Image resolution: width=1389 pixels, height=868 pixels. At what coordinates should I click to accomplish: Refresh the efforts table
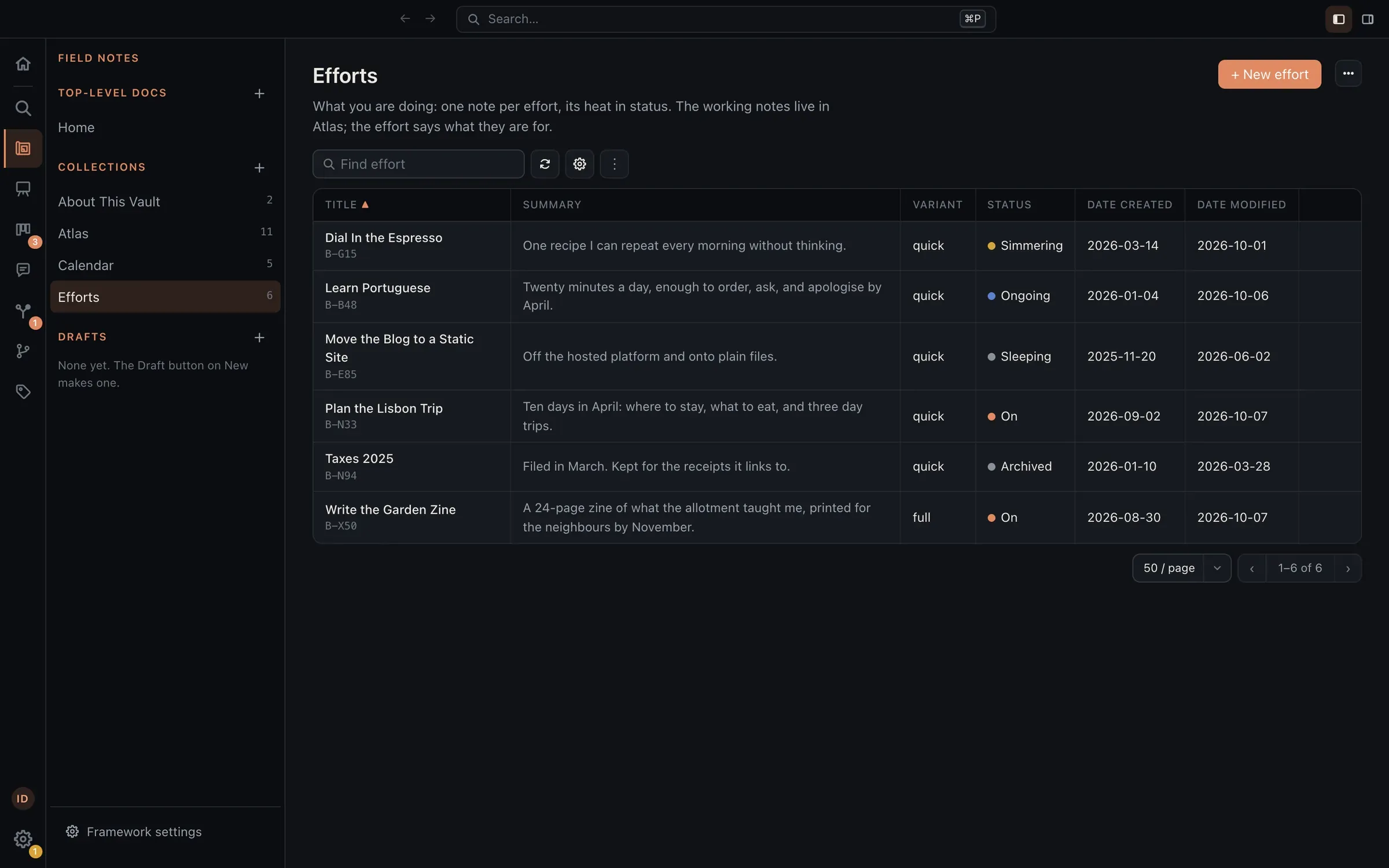(545, 164)
